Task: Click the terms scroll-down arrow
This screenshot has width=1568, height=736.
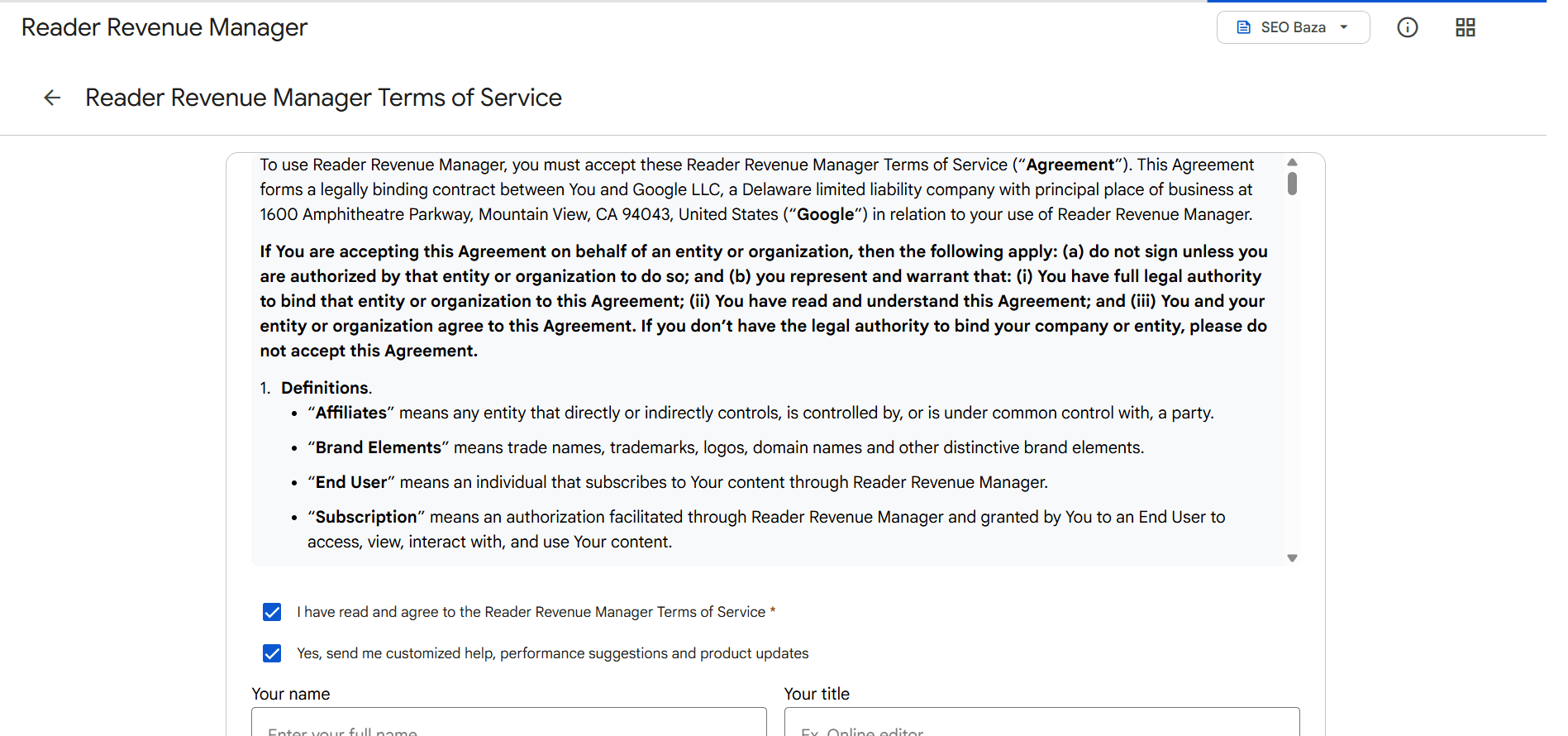Action: tap(1292, 558)
